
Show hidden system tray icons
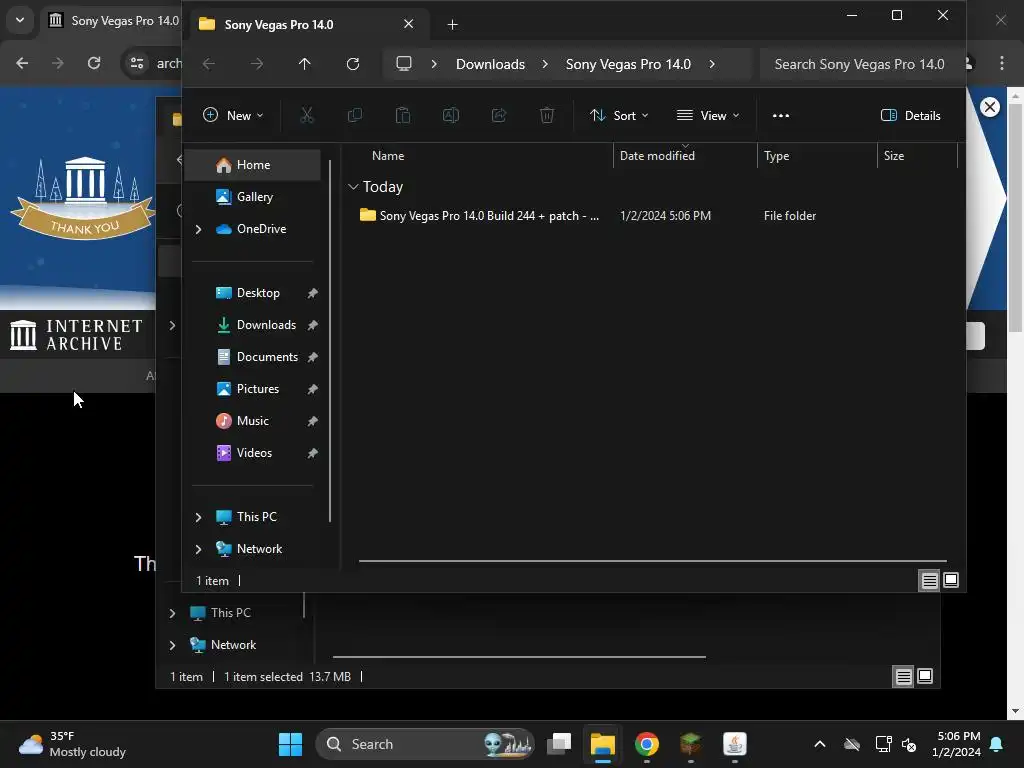pos(820,744)
